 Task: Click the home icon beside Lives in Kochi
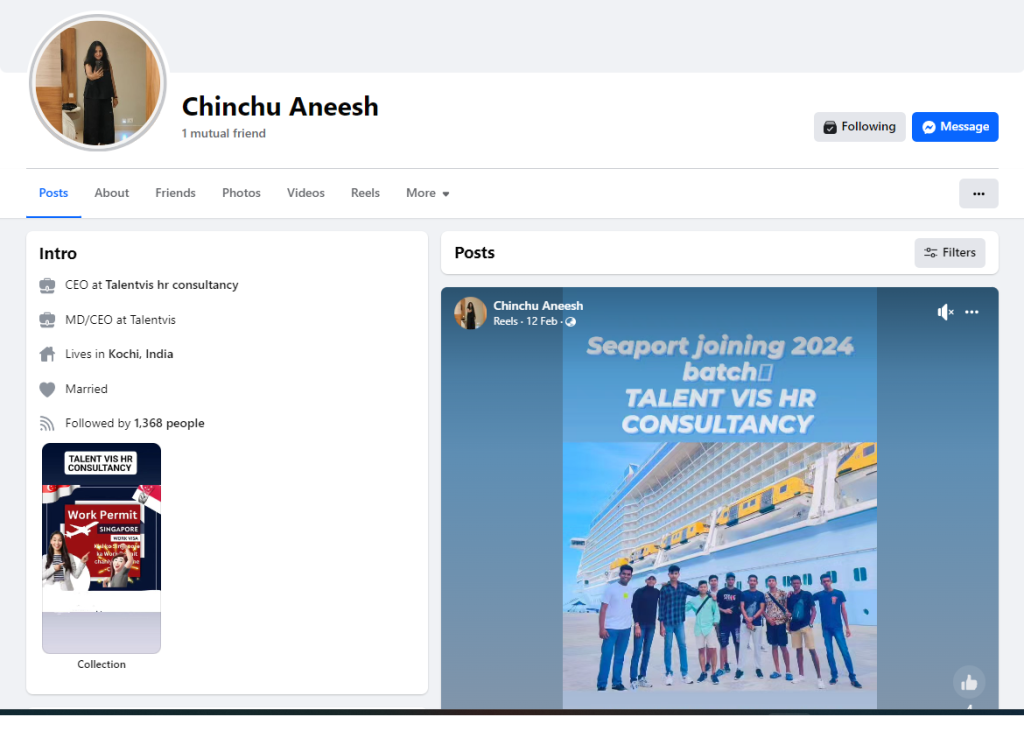point(47,354)
